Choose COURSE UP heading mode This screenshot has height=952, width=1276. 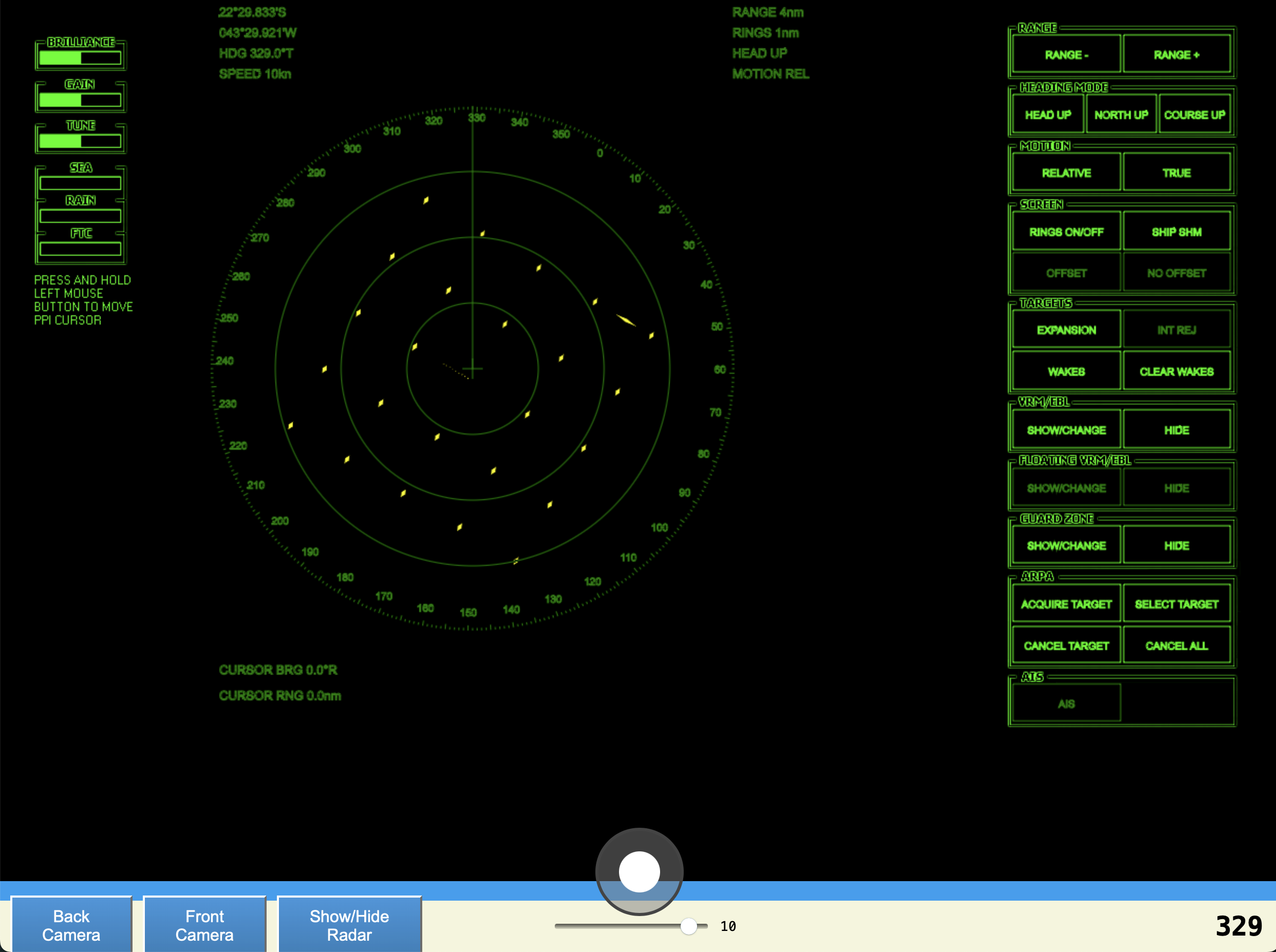[x=1194, y=115]
